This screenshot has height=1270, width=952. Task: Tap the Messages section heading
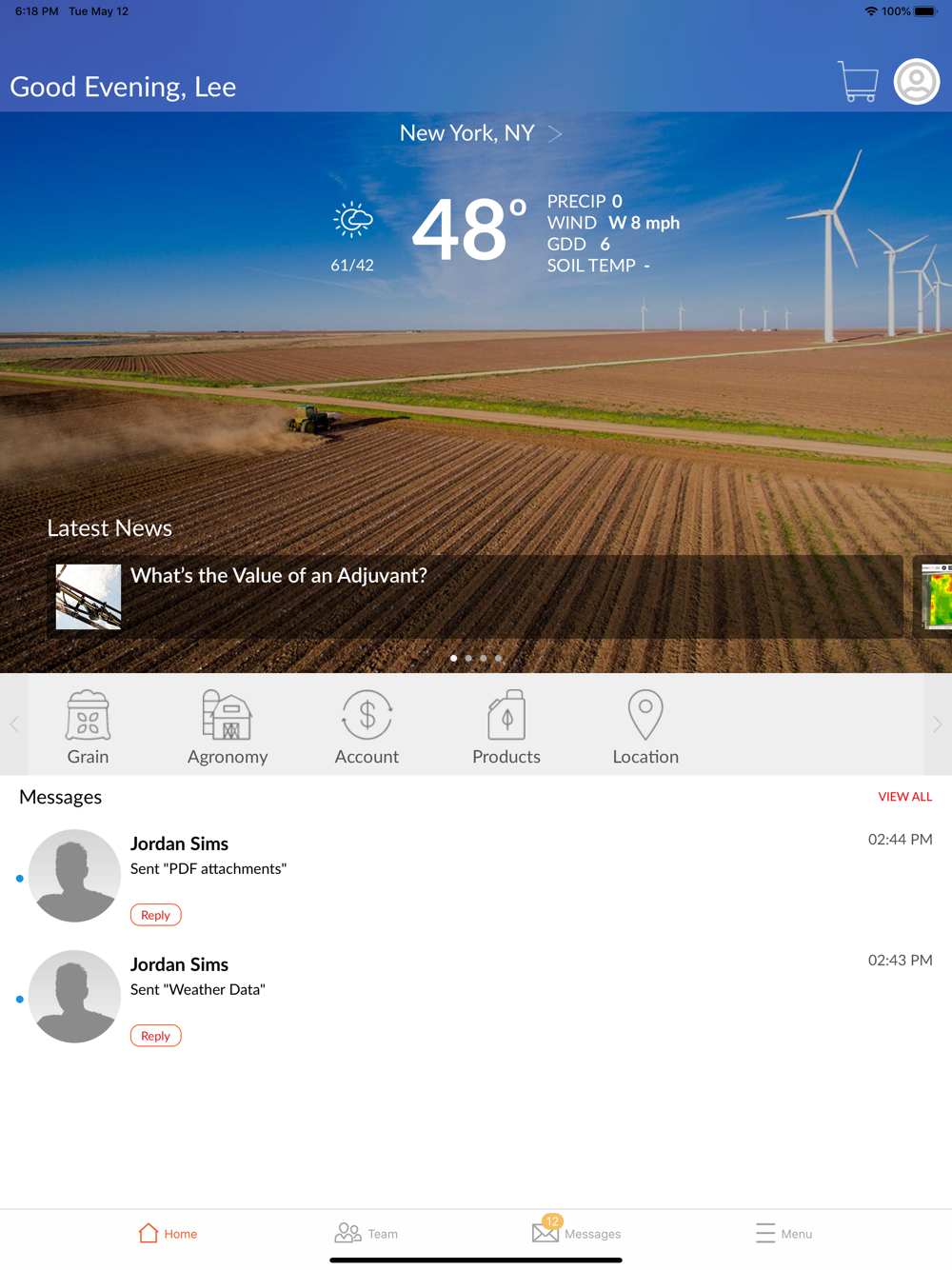[x=60, y=797]
